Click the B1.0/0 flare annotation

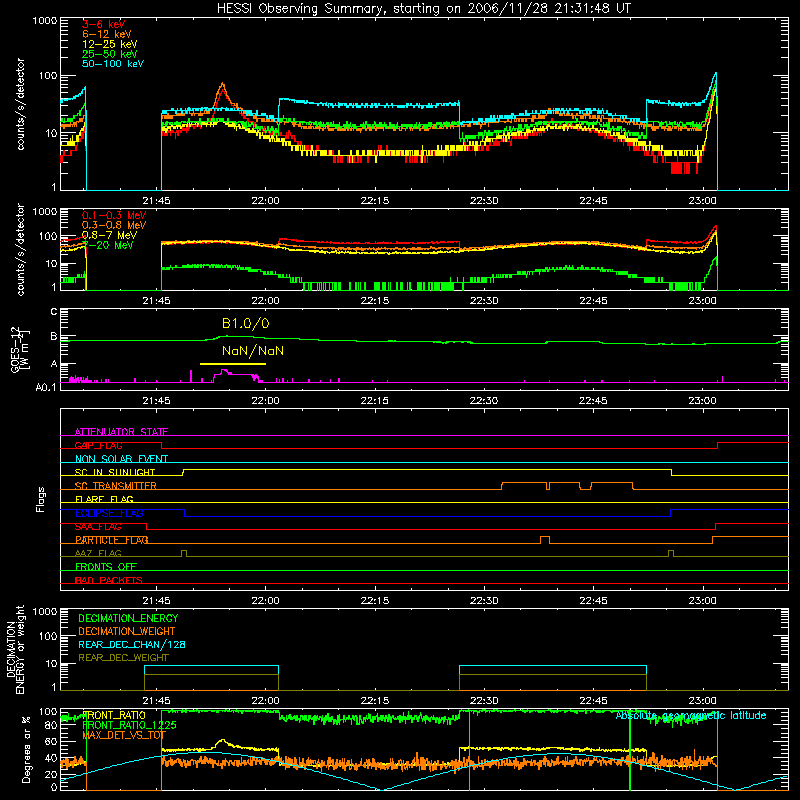(x=245, y=323)
